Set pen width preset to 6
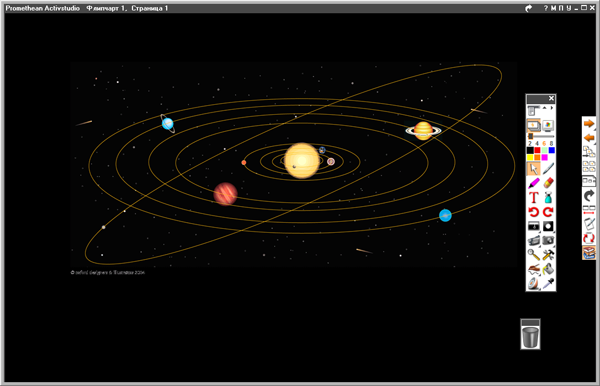 click(544, 143)
